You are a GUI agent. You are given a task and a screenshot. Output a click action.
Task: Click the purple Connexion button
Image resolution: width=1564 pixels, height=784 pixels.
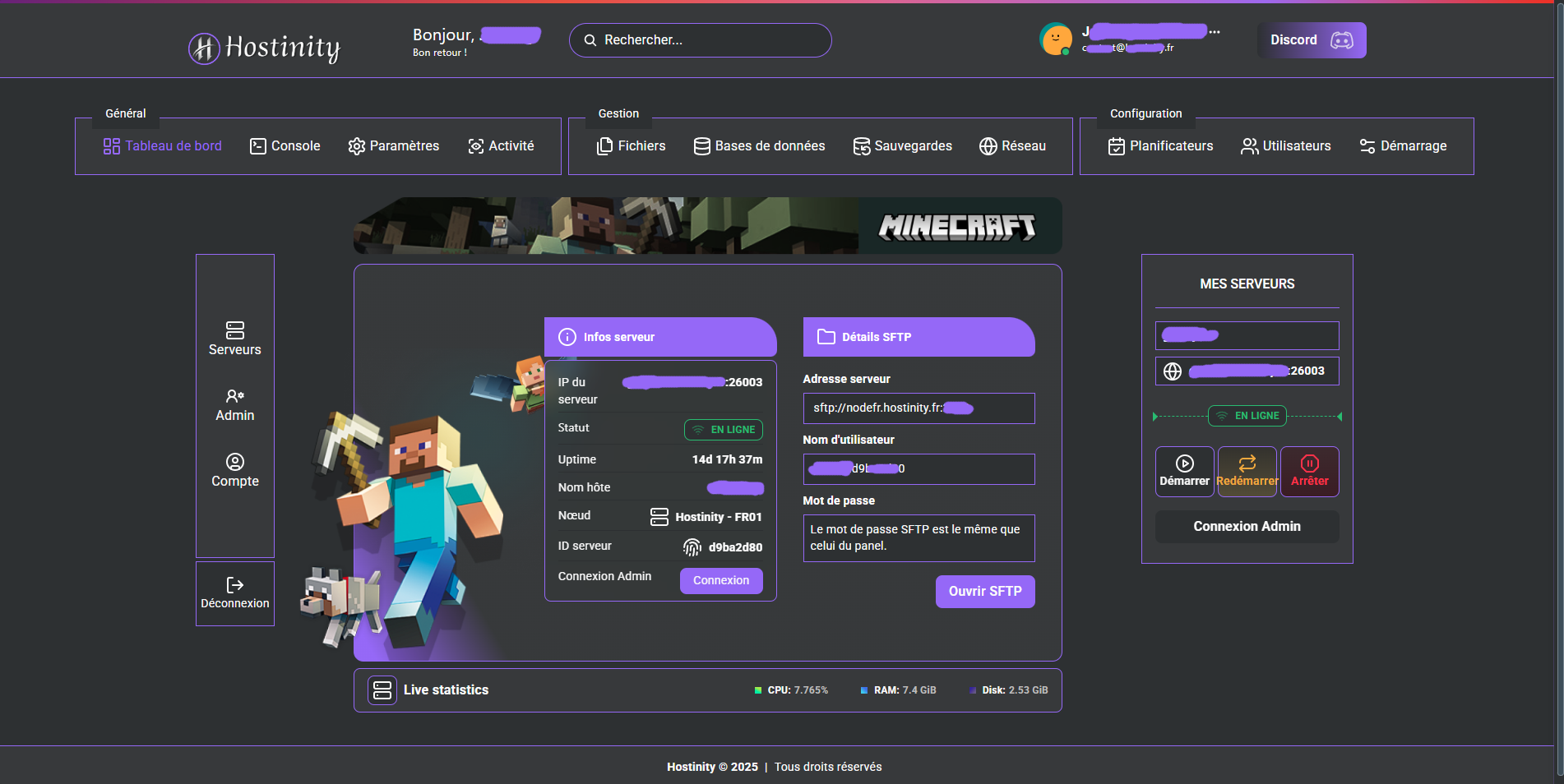click(720, 580)
